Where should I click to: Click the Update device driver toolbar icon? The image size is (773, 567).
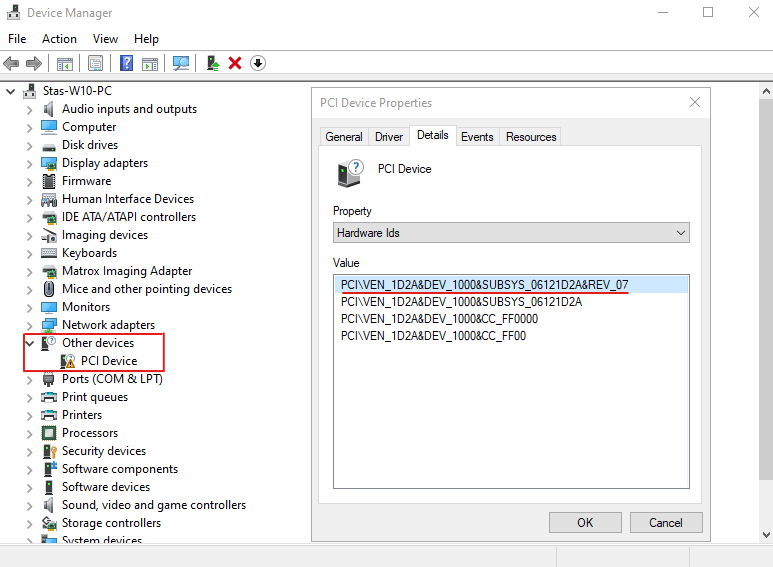tap(213, 63)
